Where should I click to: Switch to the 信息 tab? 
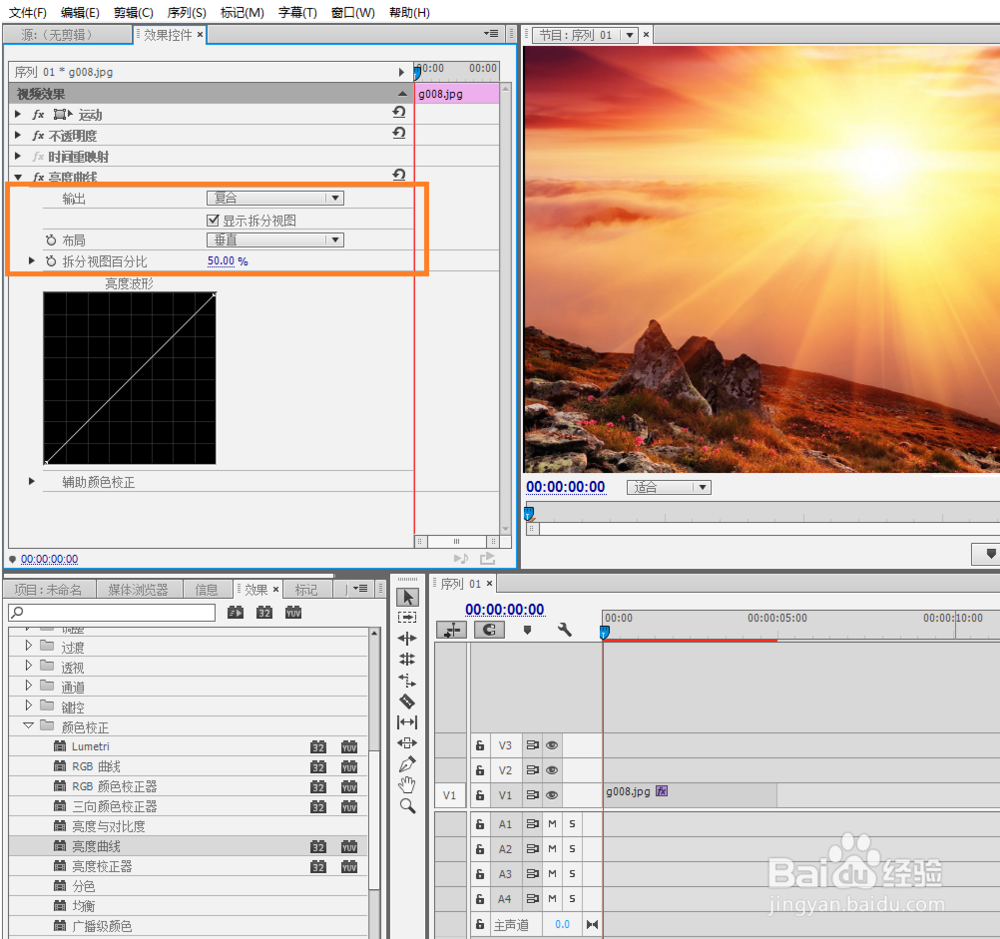pyautogui.click(x=207, y=589)
